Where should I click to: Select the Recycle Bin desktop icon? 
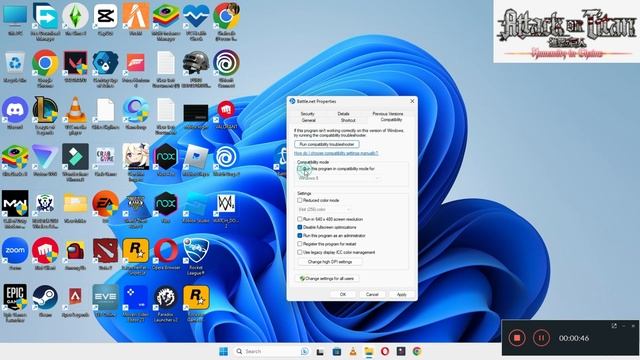click(x=15, y=65)
